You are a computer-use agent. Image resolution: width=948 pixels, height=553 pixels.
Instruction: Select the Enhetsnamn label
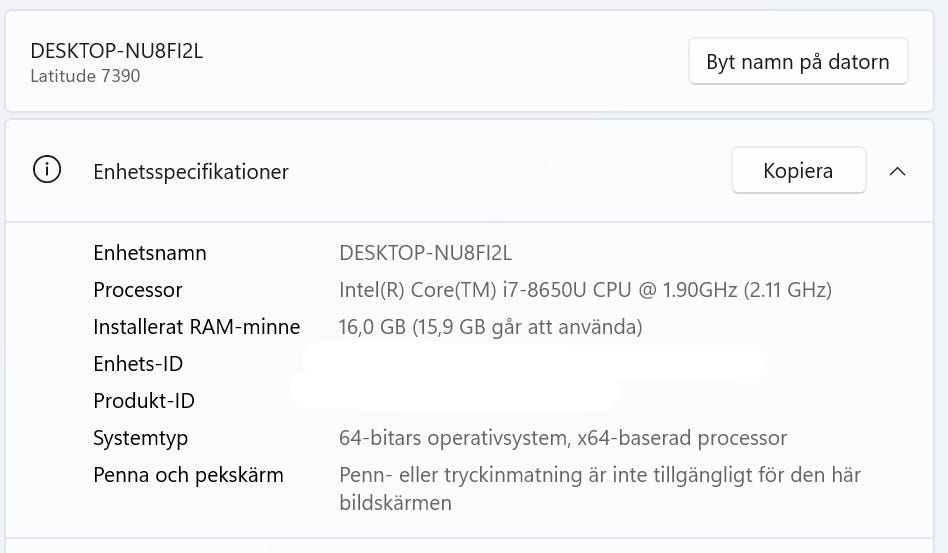[150, 253]
